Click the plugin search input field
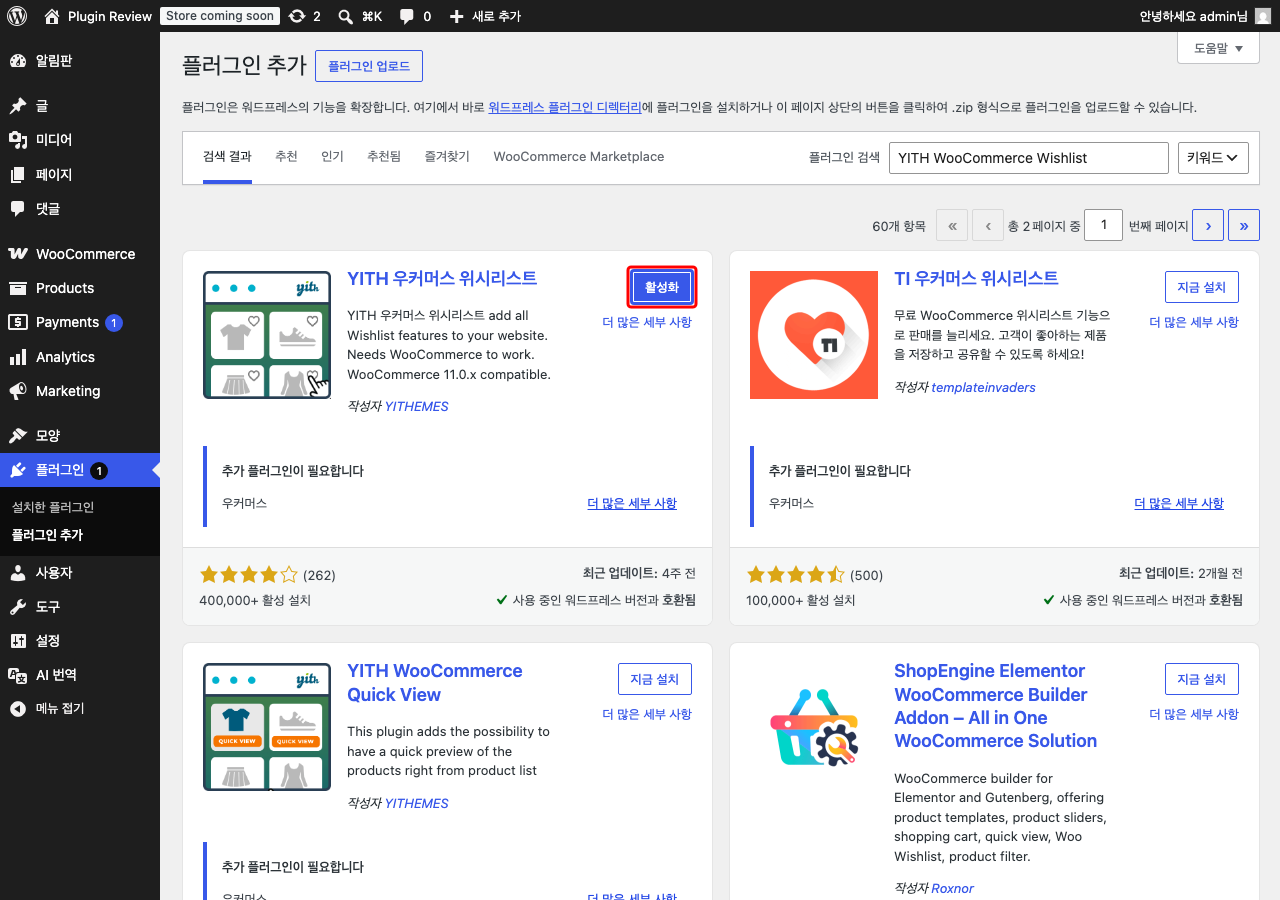The height and width of the screenshot is (900, 1280). click(1029, 158)
